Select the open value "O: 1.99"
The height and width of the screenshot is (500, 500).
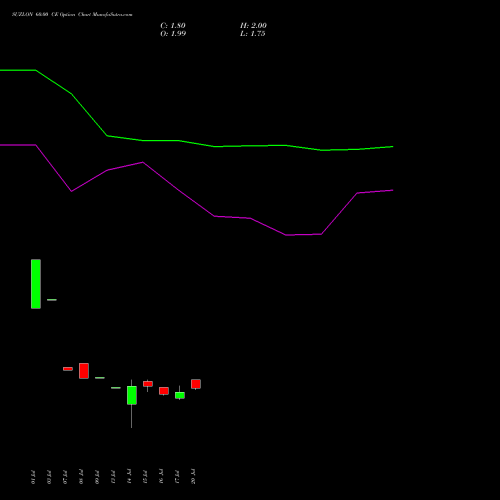tap(173, 34)
